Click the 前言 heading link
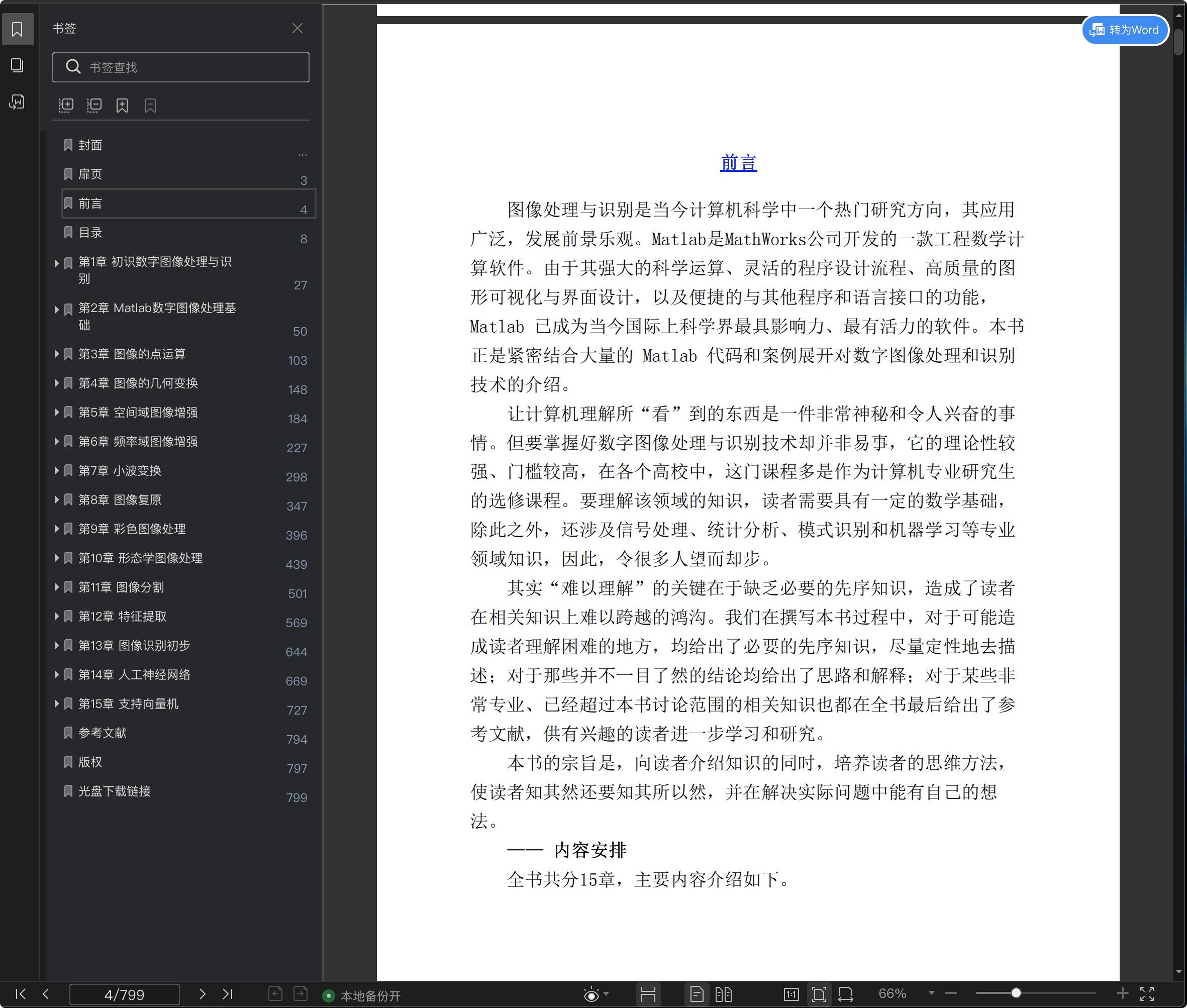Screen dimensions: 1187x1008 738,163
